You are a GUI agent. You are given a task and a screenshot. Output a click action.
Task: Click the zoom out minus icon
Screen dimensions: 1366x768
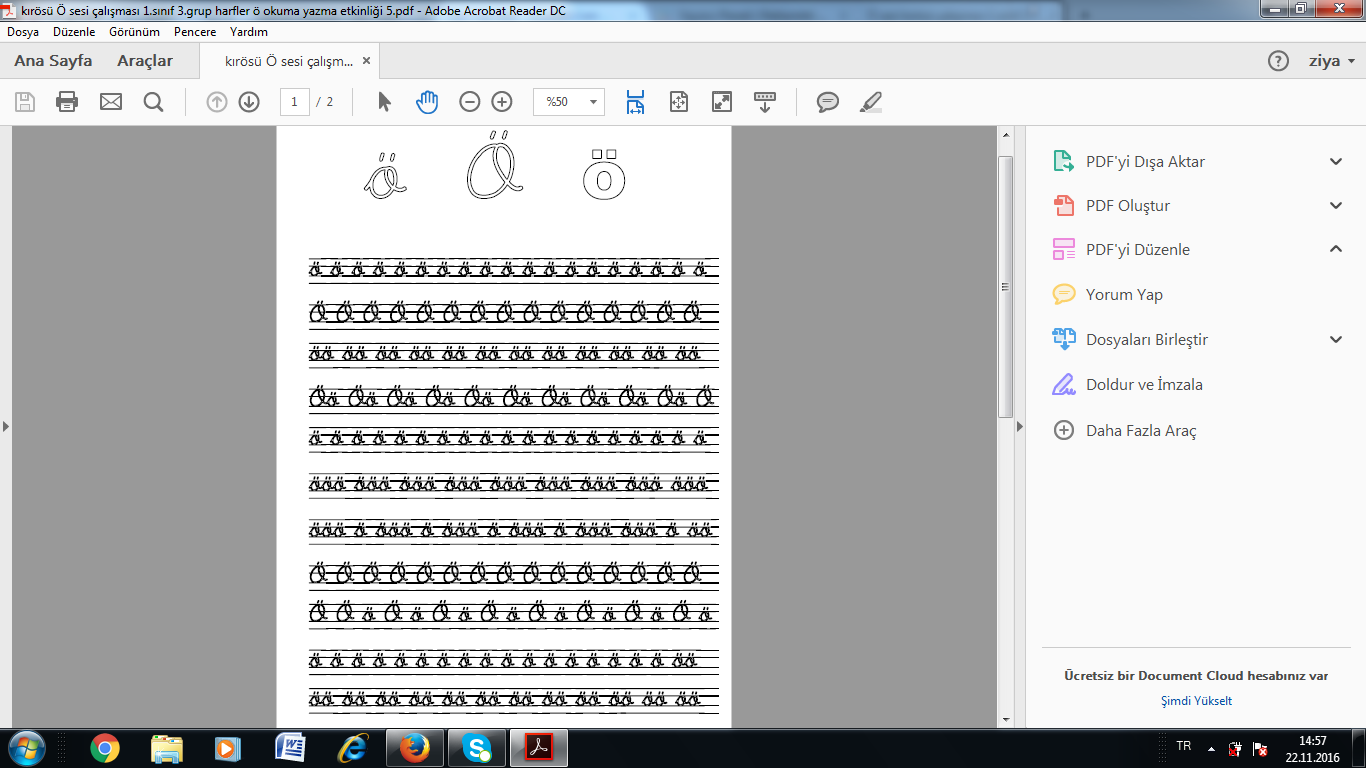pos(469,102)
